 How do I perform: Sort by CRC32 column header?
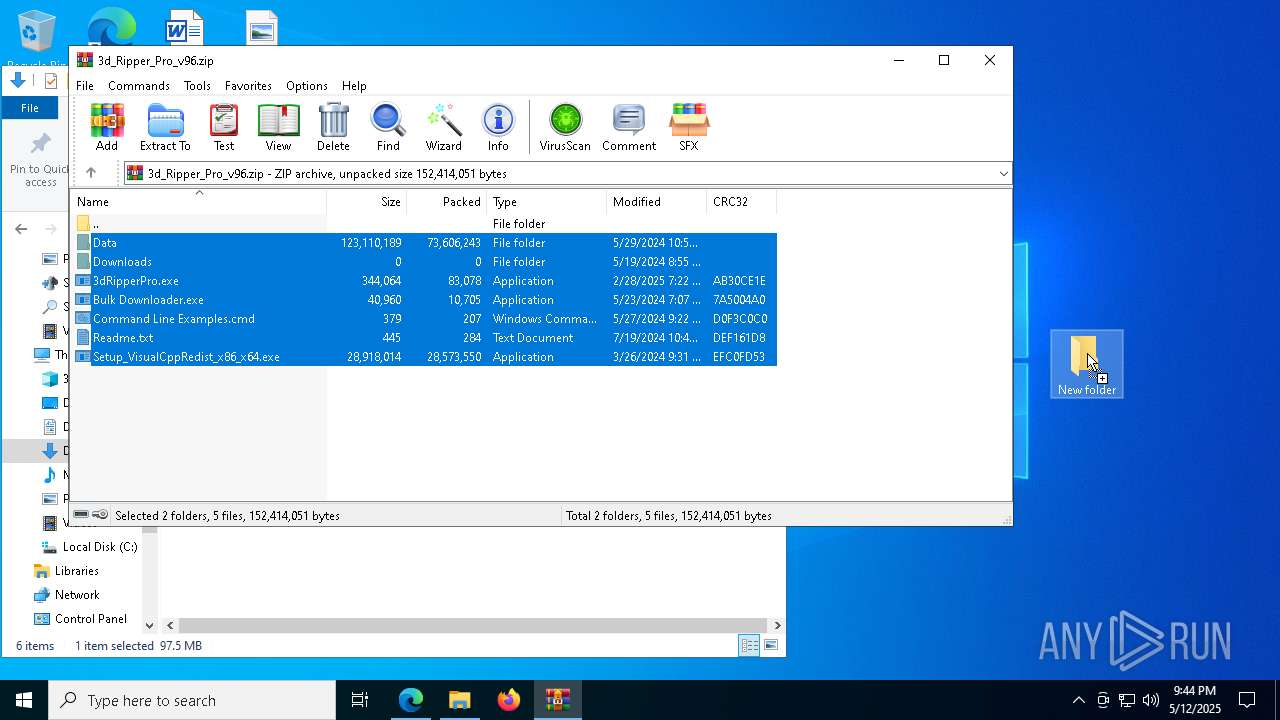pyautogui.click(x=742, y=202)
